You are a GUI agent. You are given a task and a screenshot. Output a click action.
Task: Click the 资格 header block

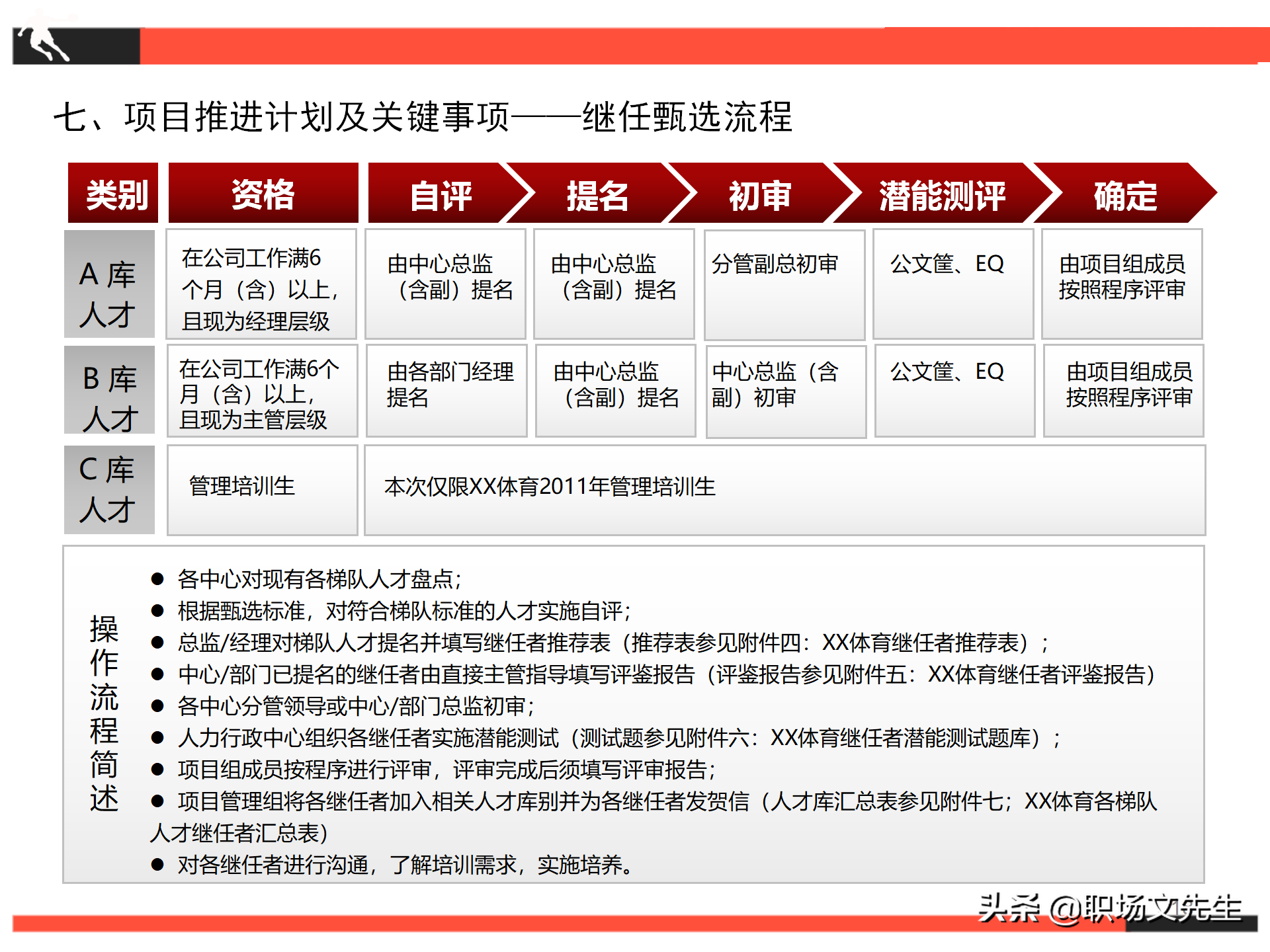coord(261,193)
